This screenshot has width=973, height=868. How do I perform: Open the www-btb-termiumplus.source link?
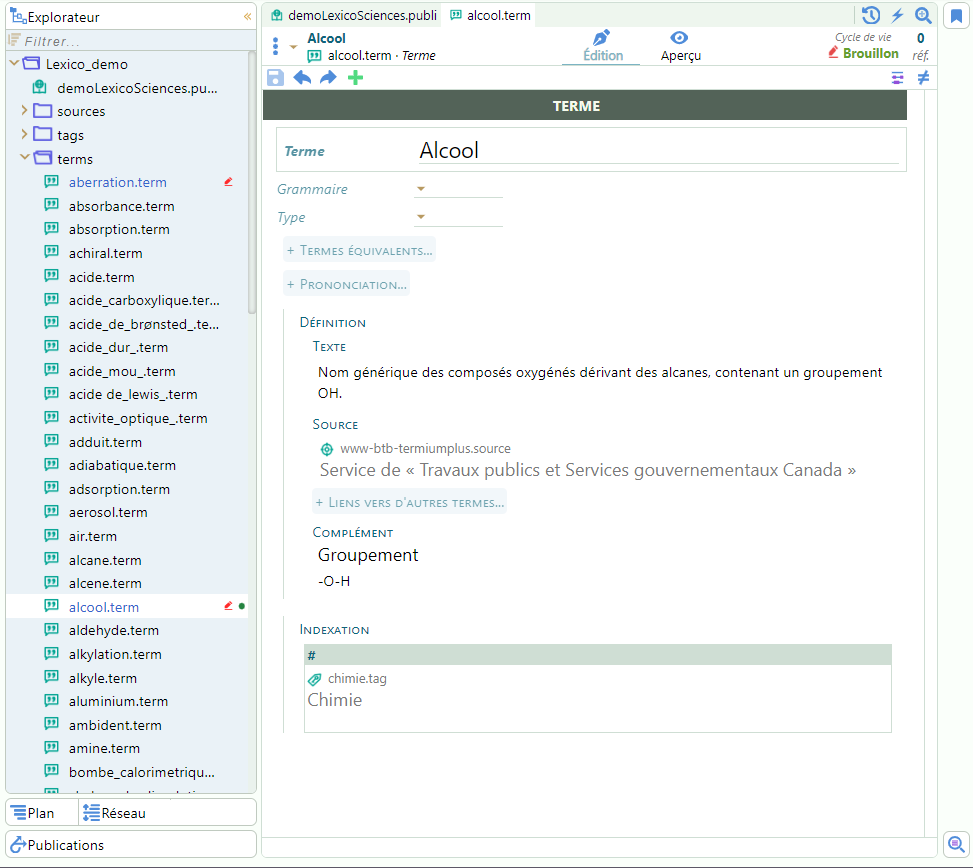pos(425,449)
